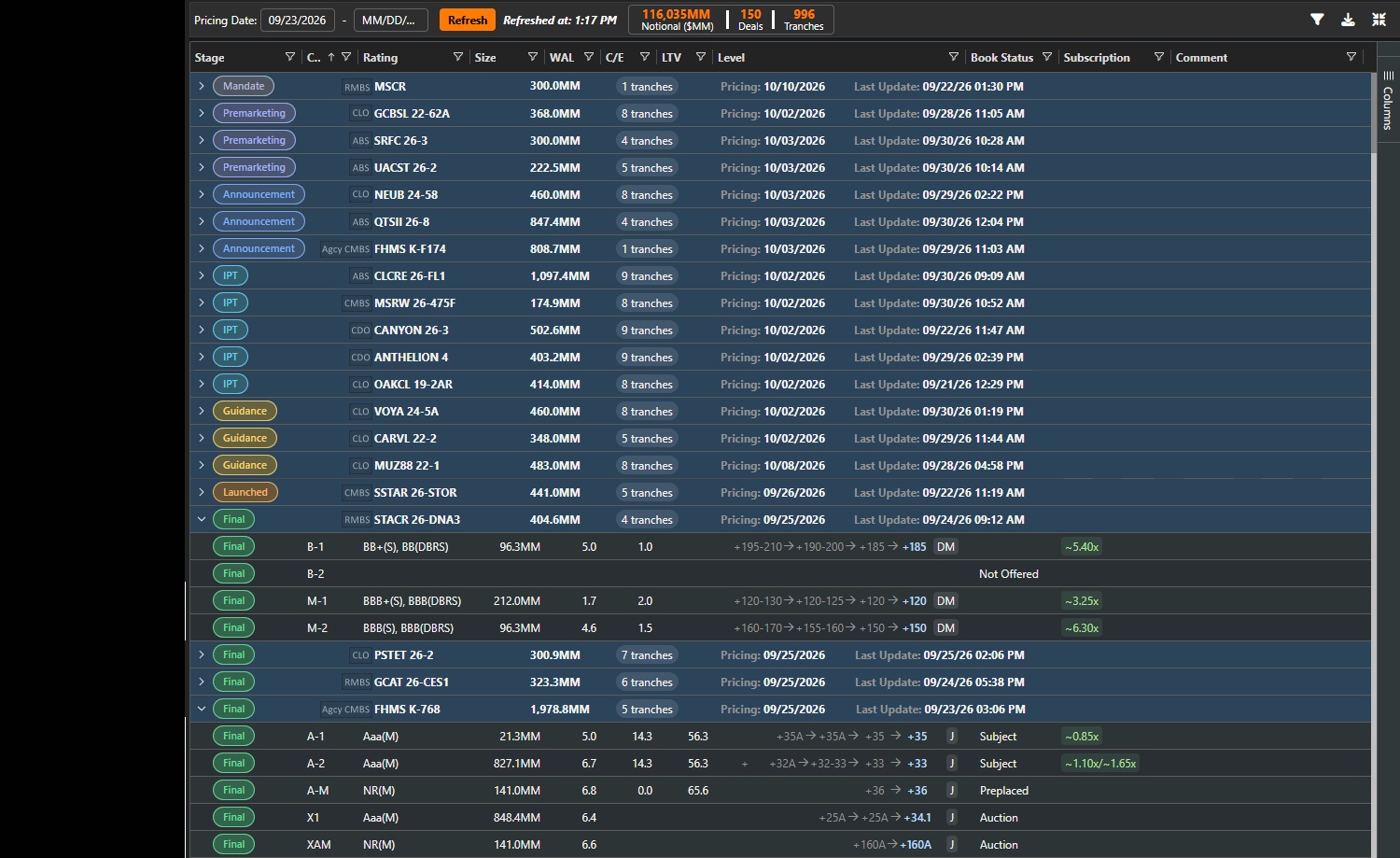Open the WAL column filter icon

(588, 57)
